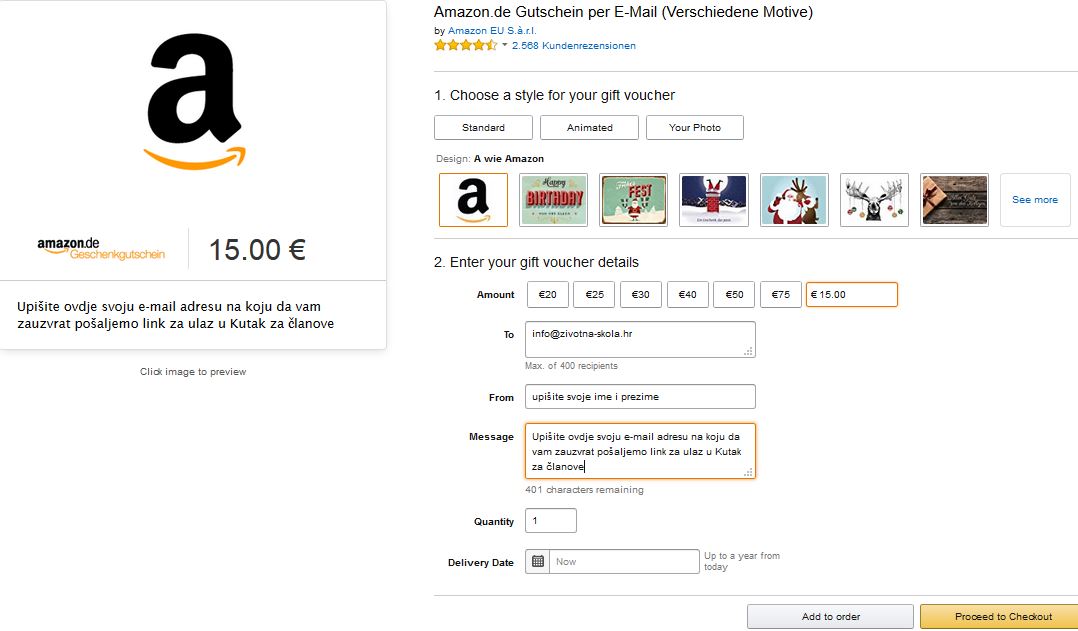This screenshot has height=631, width=1078.
Task: Select the €75 amount option
Action: (x=781, y=294)
